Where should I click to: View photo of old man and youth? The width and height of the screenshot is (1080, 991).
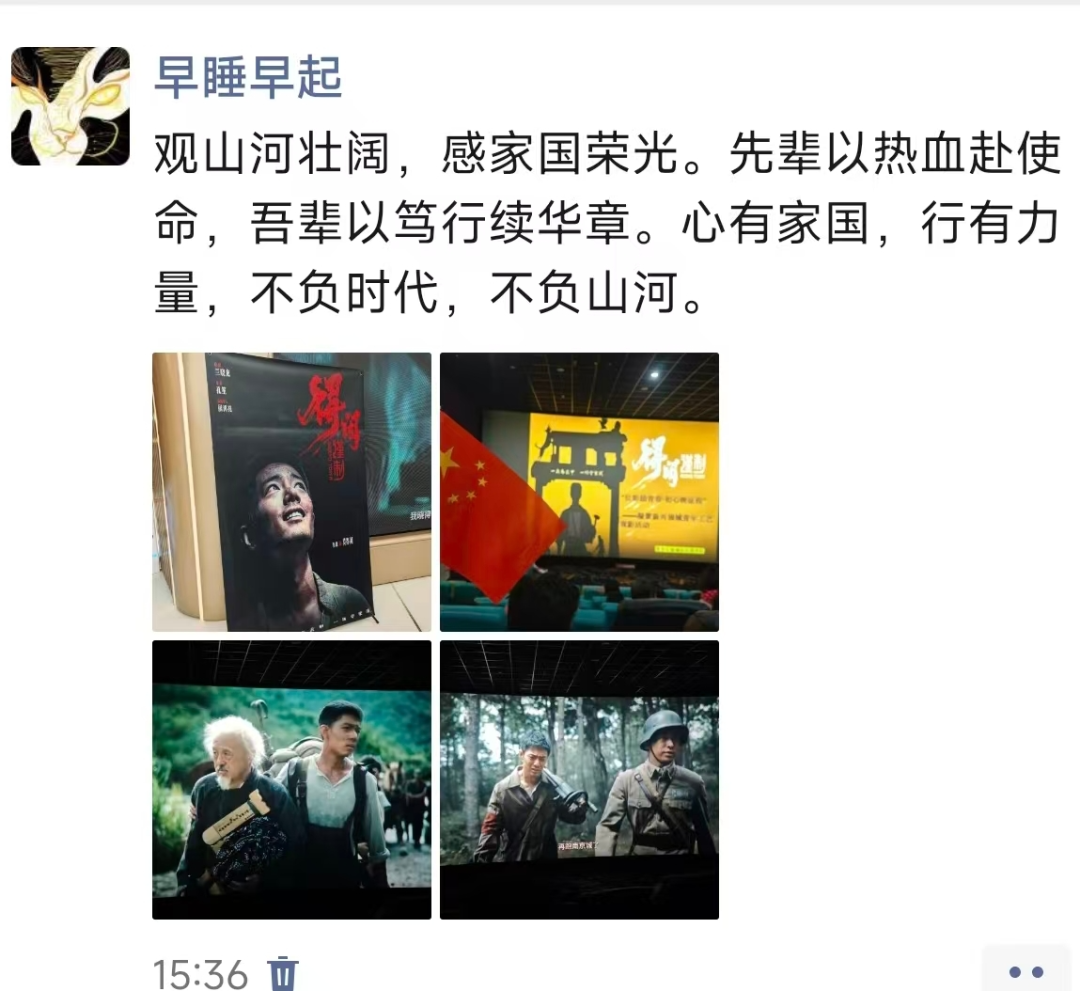pyautogui.click(x=291, y=780)
